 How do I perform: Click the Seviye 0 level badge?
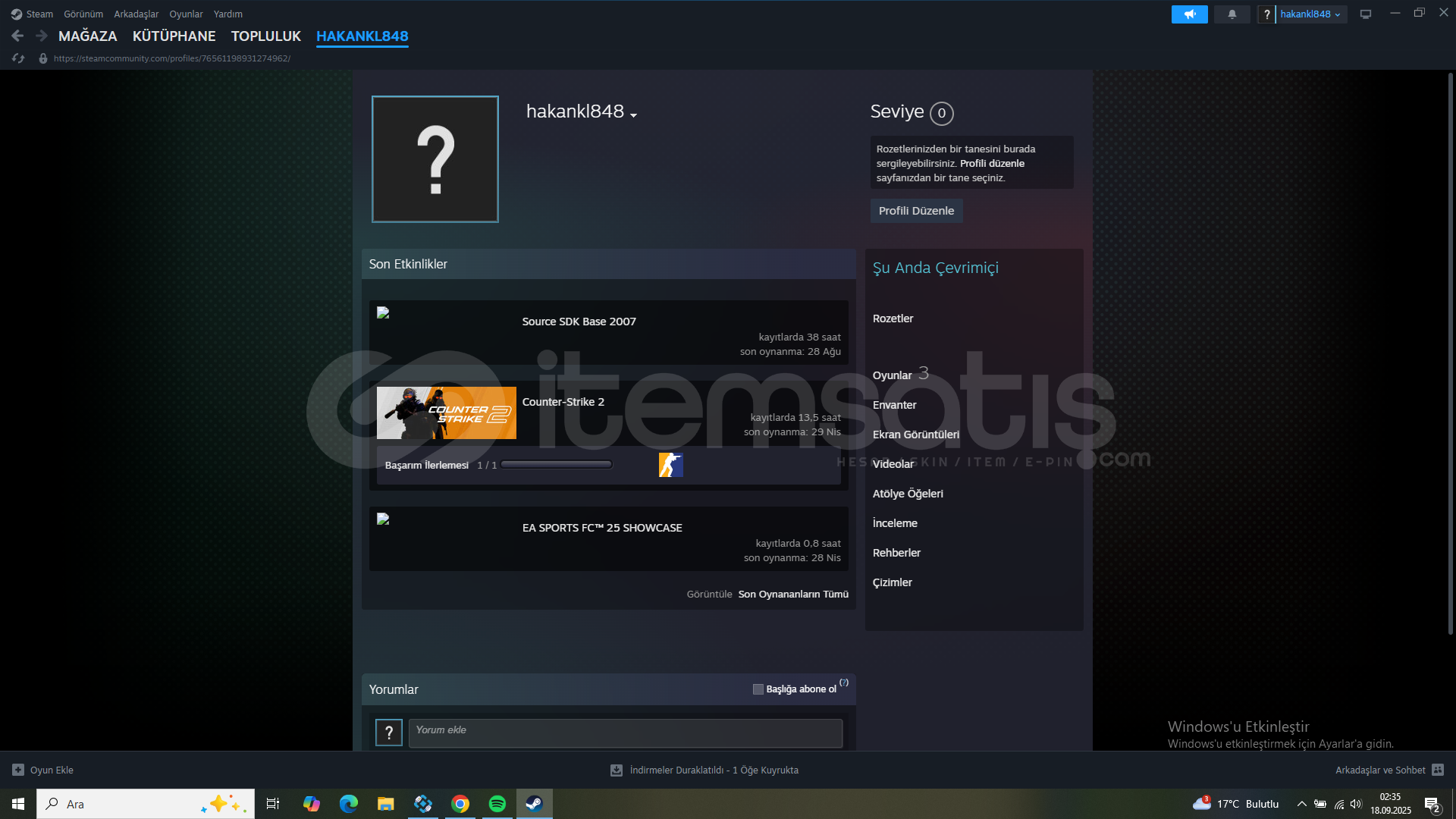tap(942, 113)
